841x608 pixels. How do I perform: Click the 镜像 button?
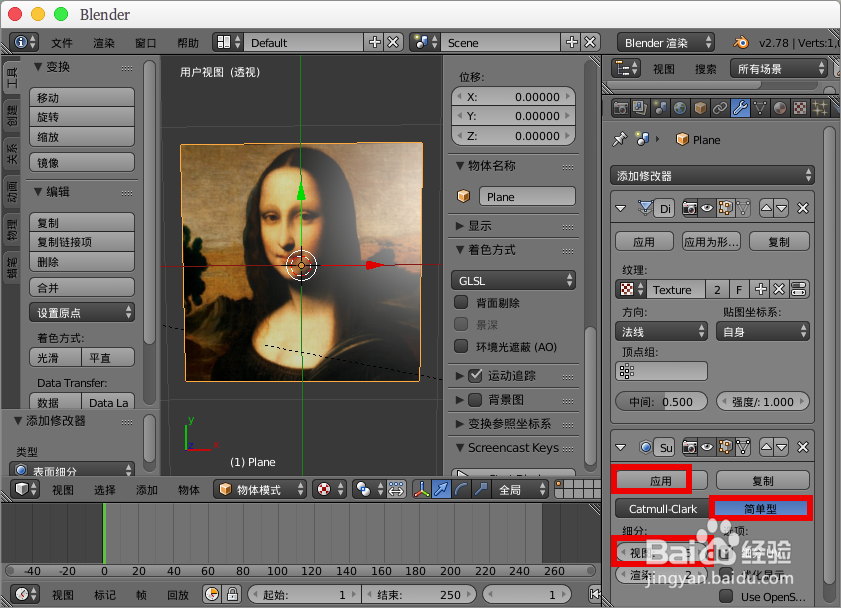pos(82,162)
